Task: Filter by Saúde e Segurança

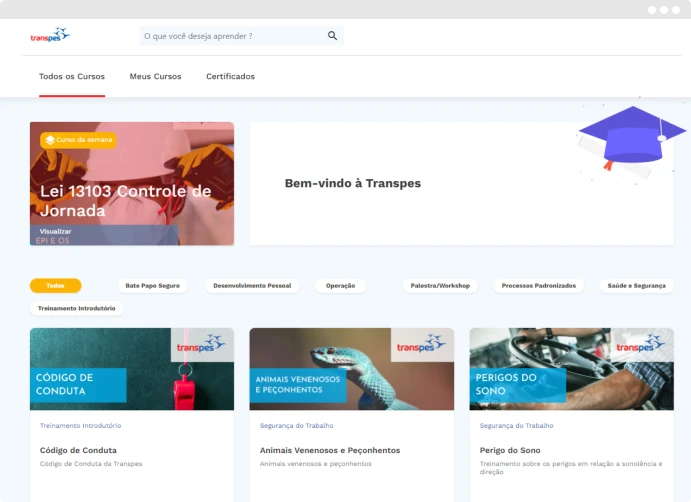Action: [x=636, y=286]
